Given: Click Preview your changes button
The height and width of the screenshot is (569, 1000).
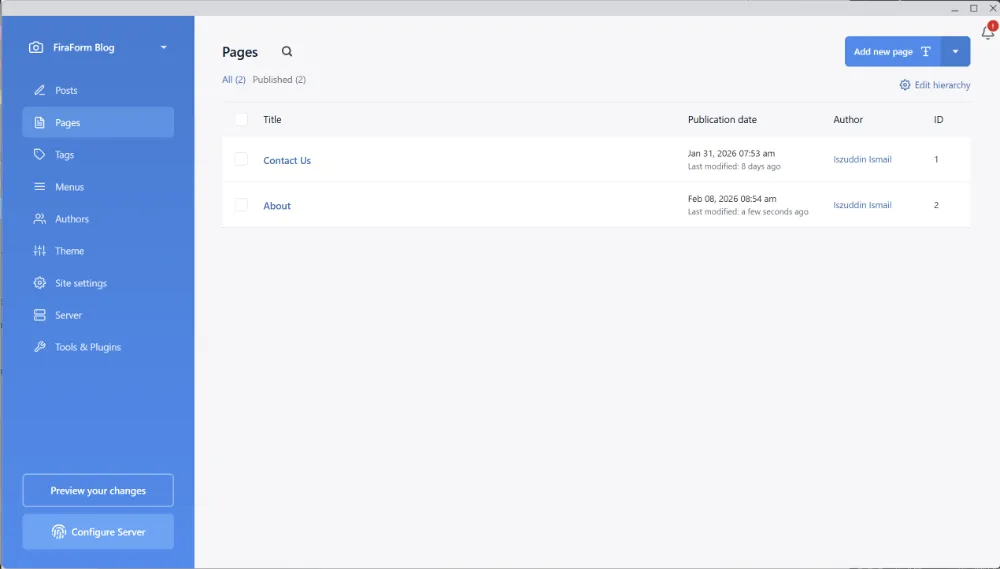Looking at the screenshot, I should click(x=98, y=491).
